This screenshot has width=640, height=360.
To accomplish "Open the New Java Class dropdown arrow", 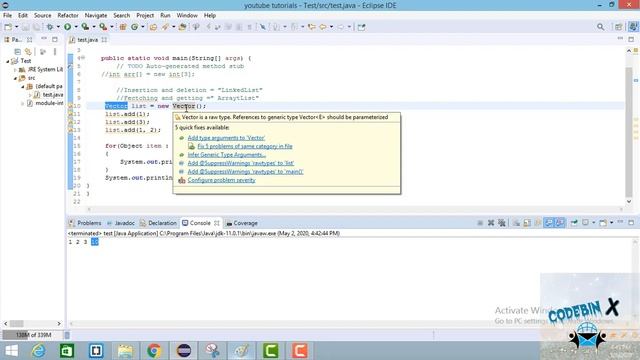I will point(142,27).
